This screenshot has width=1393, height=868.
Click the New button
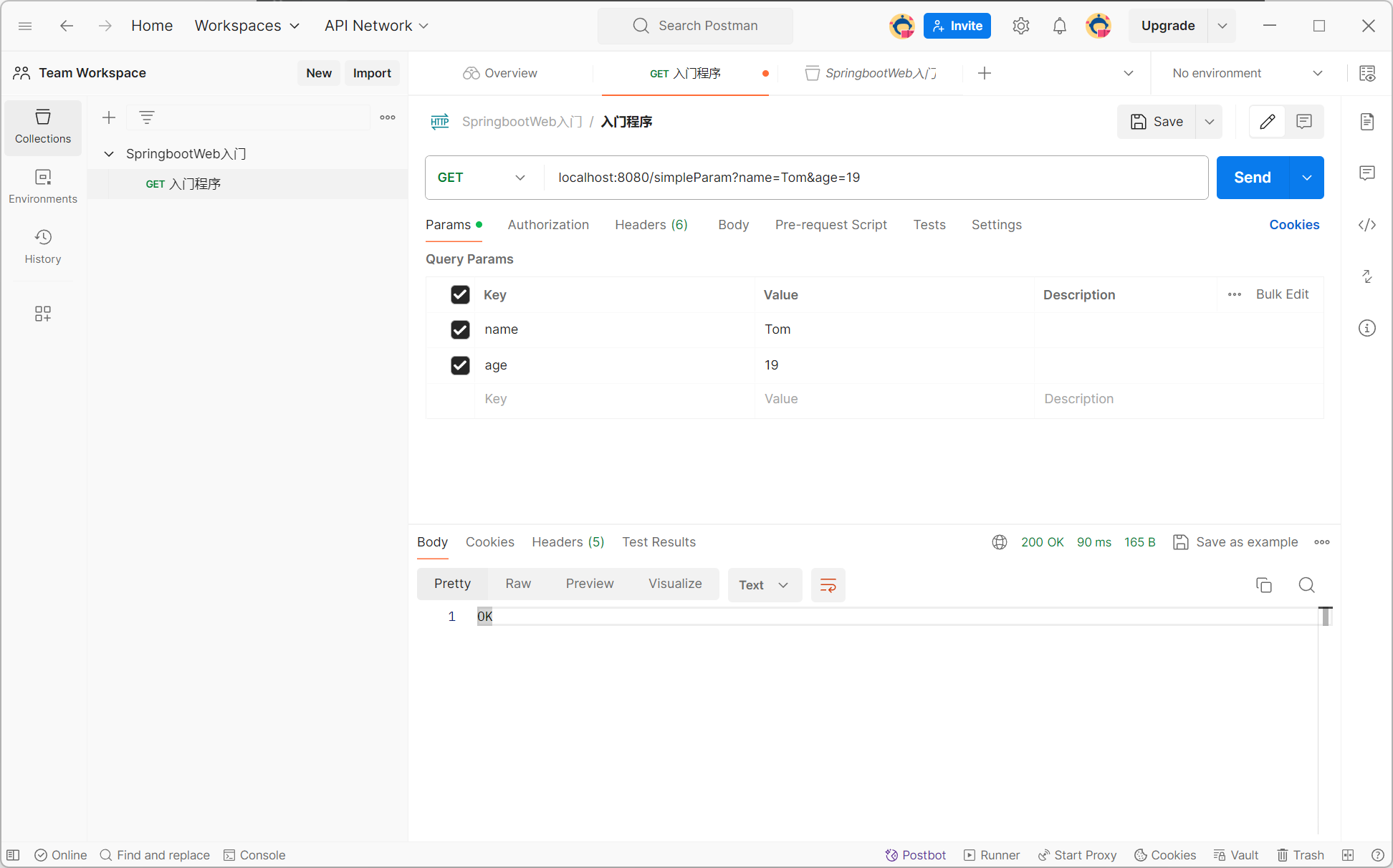point(319,73)
